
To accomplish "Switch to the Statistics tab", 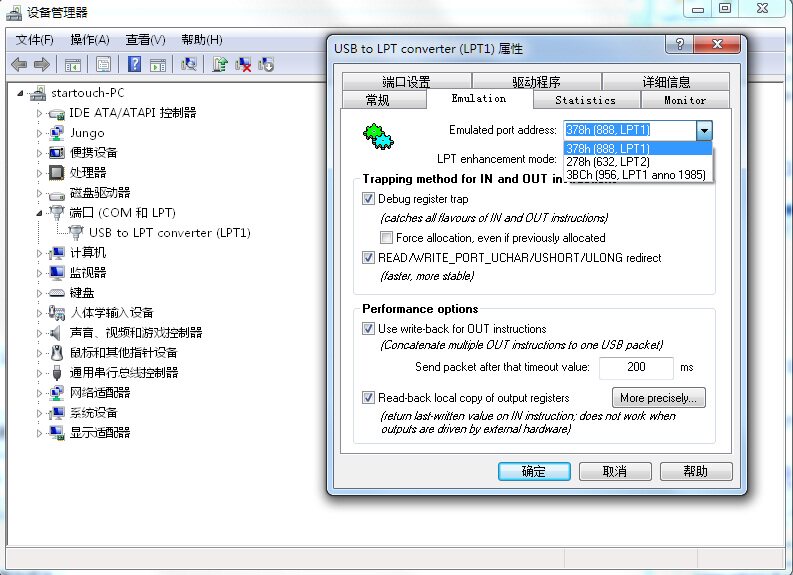I will [x=586, y=100].
